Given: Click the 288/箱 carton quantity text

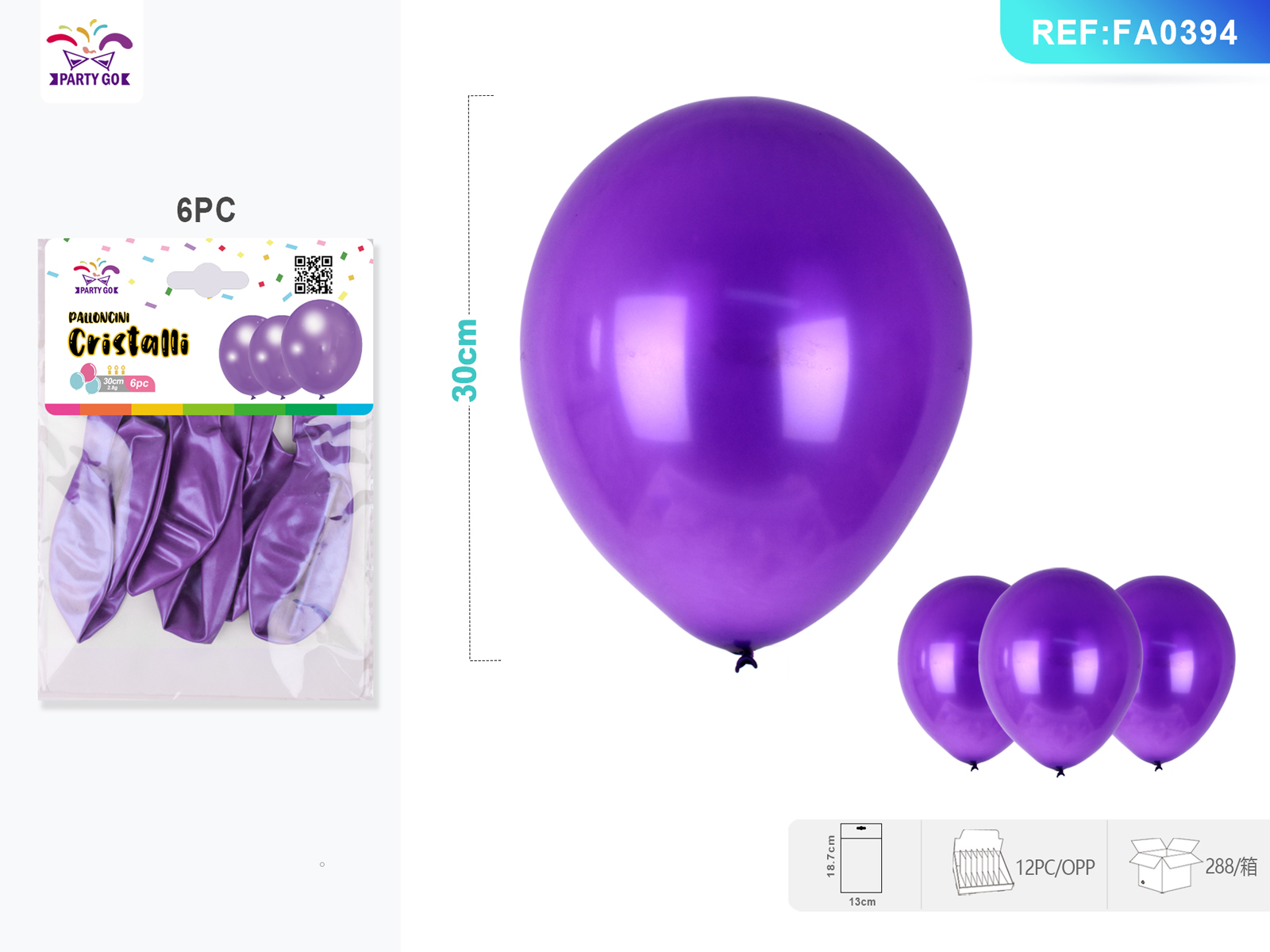Looking at the screenshot, I should click(1231, 866).
